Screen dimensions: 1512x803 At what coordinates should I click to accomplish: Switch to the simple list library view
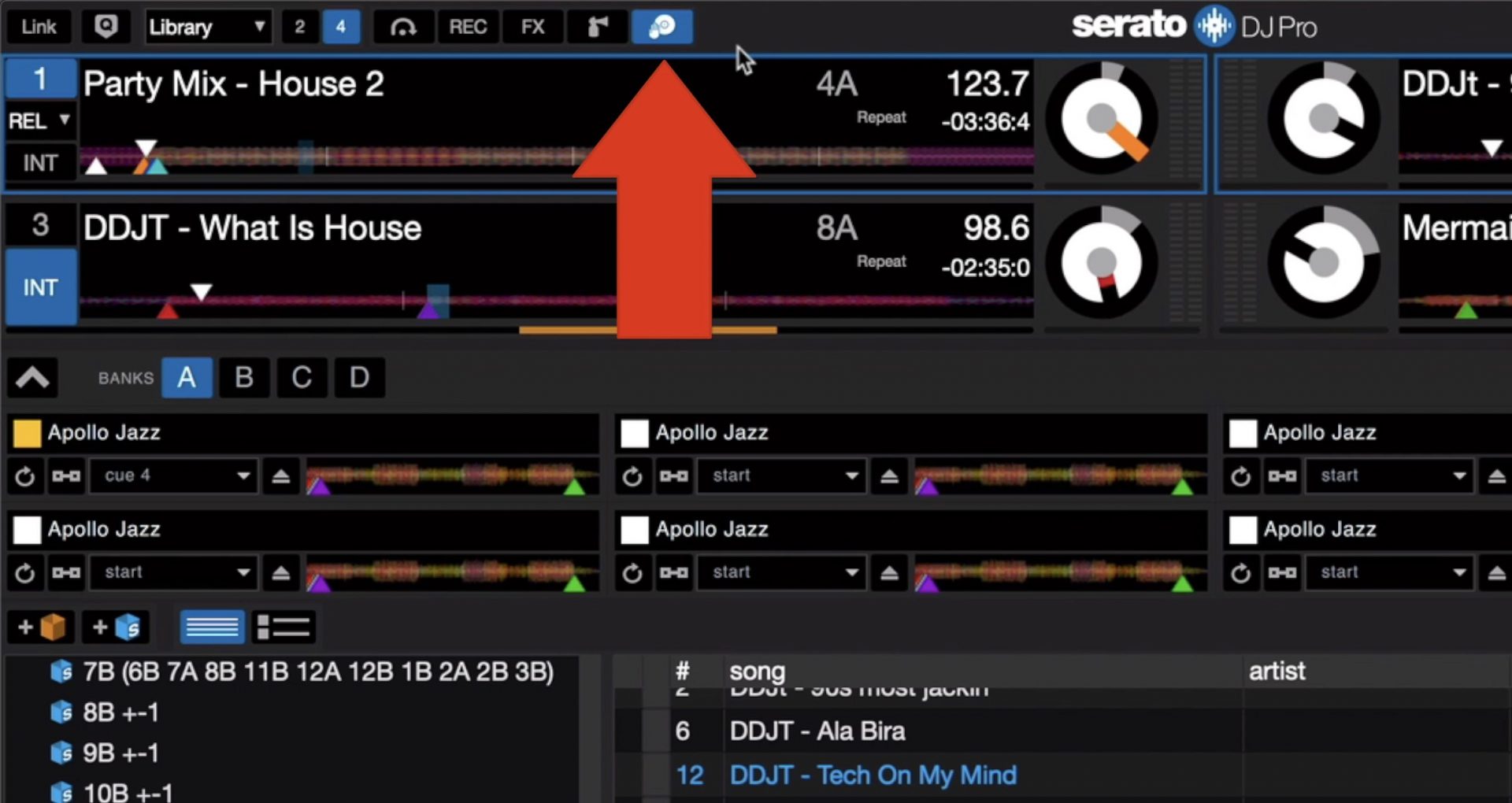point(212,627)
